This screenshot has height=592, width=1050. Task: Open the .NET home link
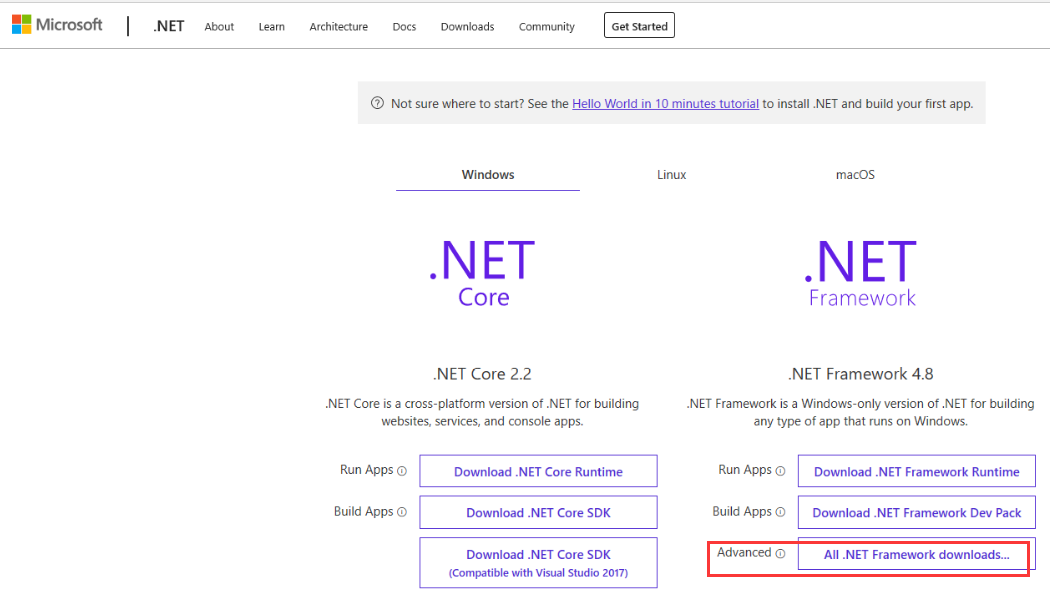168,26
